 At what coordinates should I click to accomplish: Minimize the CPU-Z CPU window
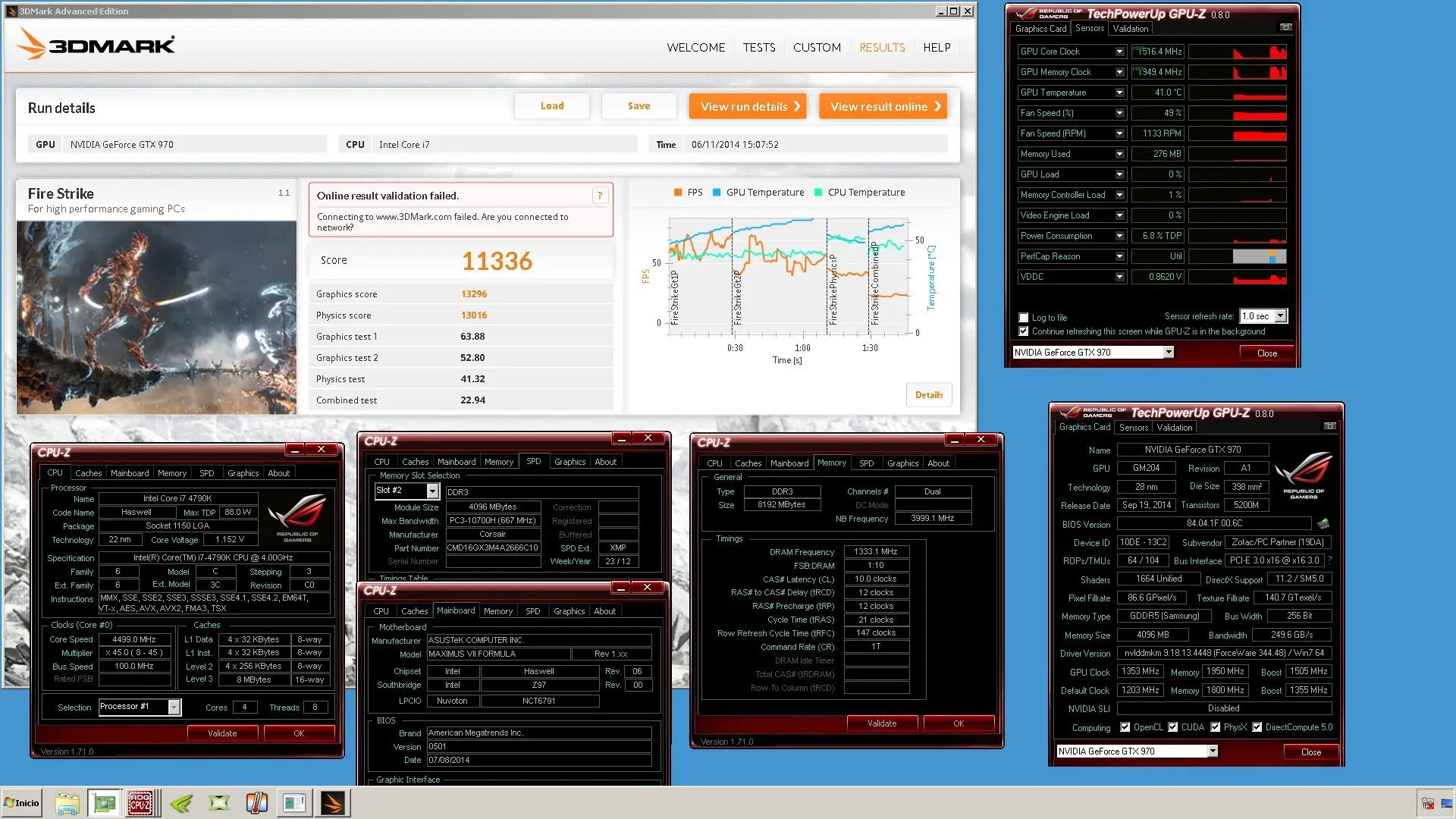coord(295,450)
